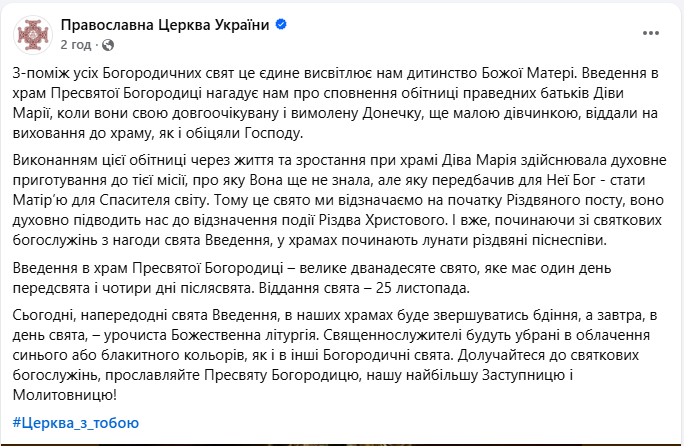
Task: Open the post options three-dot menu
Action: pyautogui.click(x=651, y=35)
